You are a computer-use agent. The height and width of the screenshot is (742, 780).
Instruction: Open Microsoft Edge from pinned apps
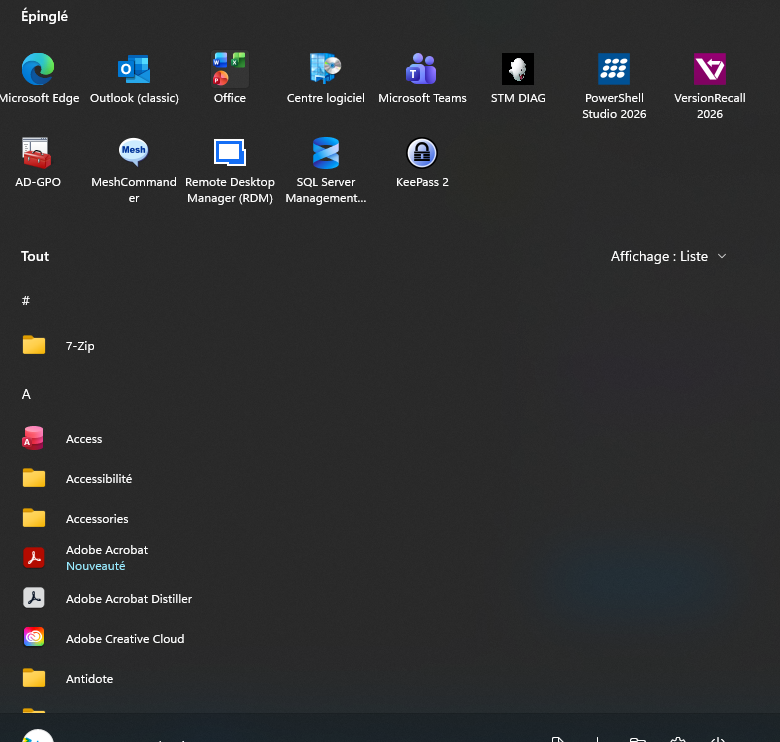click(x=38, y=79)
